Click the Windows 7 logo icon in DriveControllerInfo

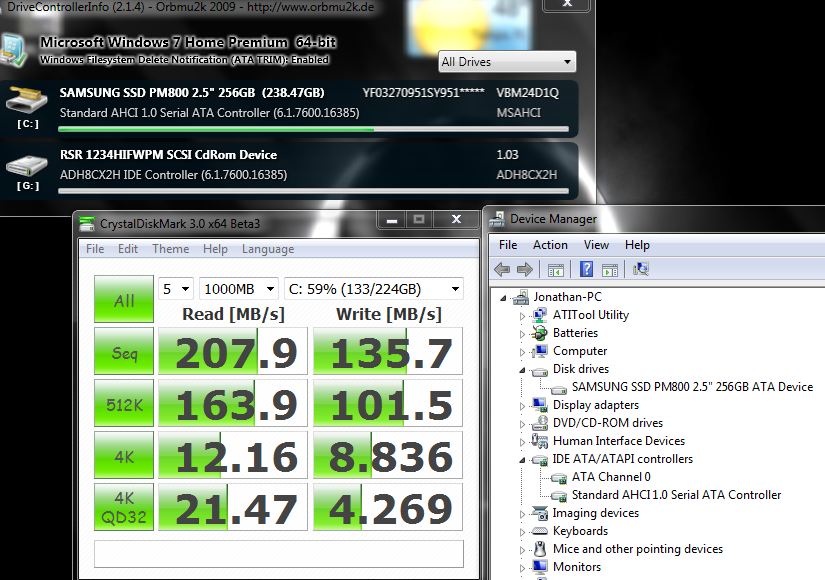click(x=14, y=51)
